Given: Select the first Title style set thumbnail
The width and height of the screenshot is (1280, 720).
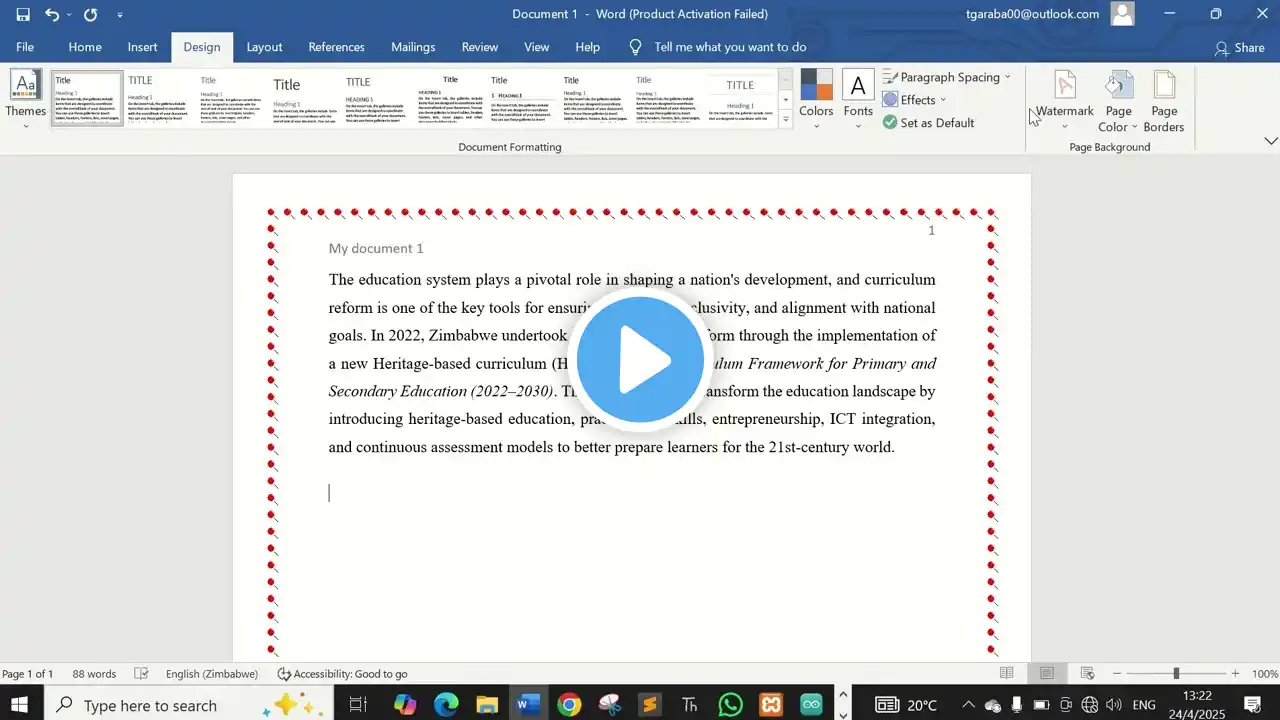Looking at the screenshot, I should 87,98.
